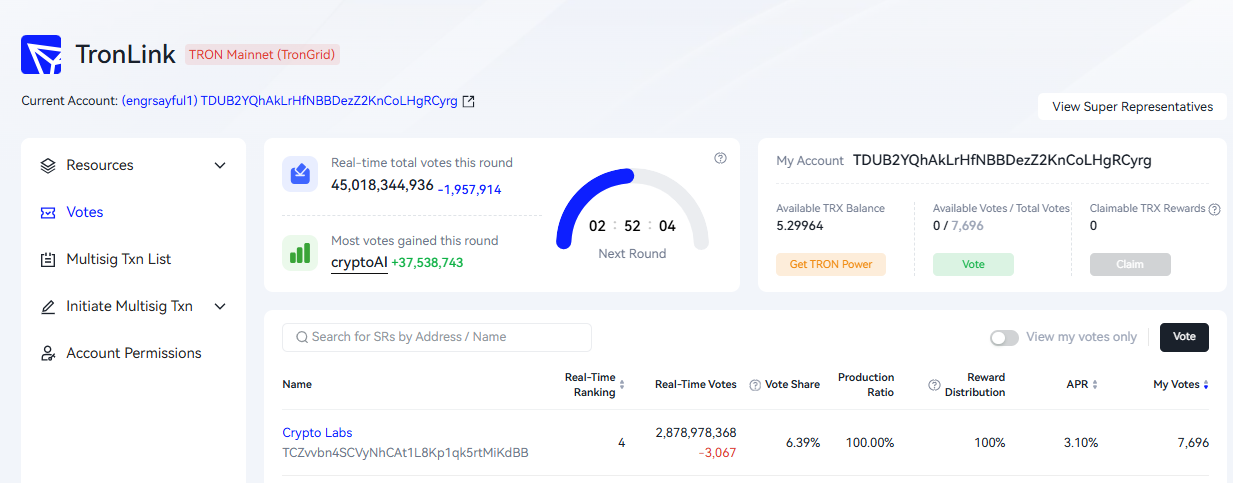Expand the Initiate Multisig Txn chevron
This screenshot has height=483, width=1233.
[x=220, y=307]
